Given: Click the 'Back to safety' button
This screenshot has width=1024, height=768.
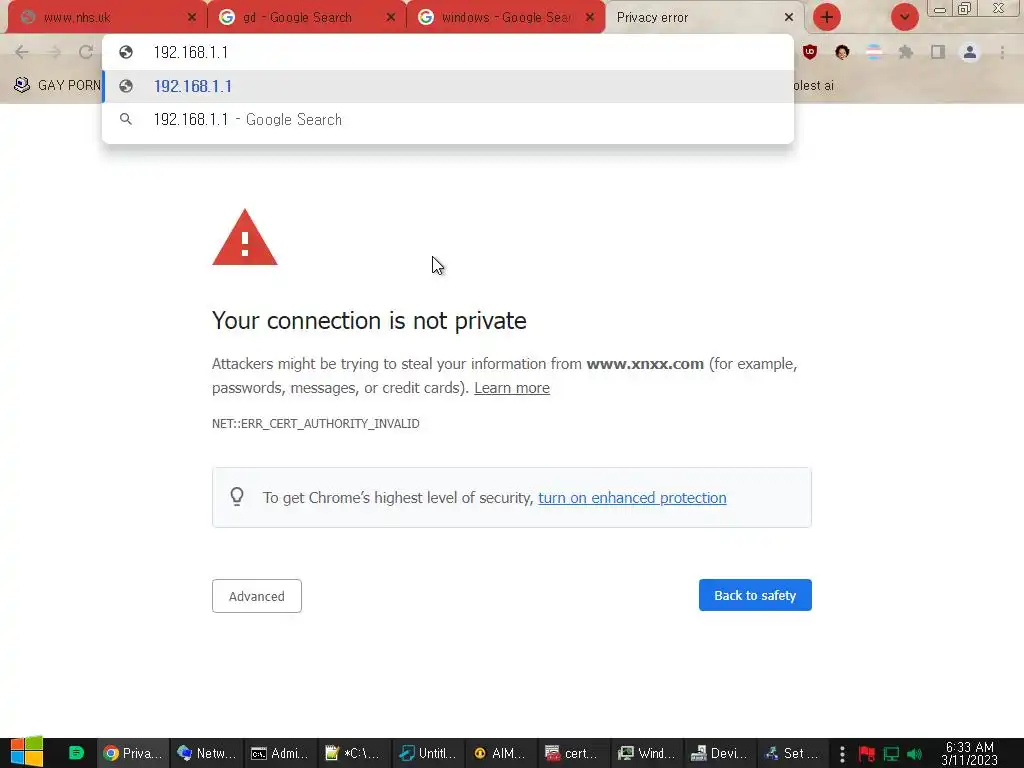Looking at the screenshot, I should [x=755, y=595].
